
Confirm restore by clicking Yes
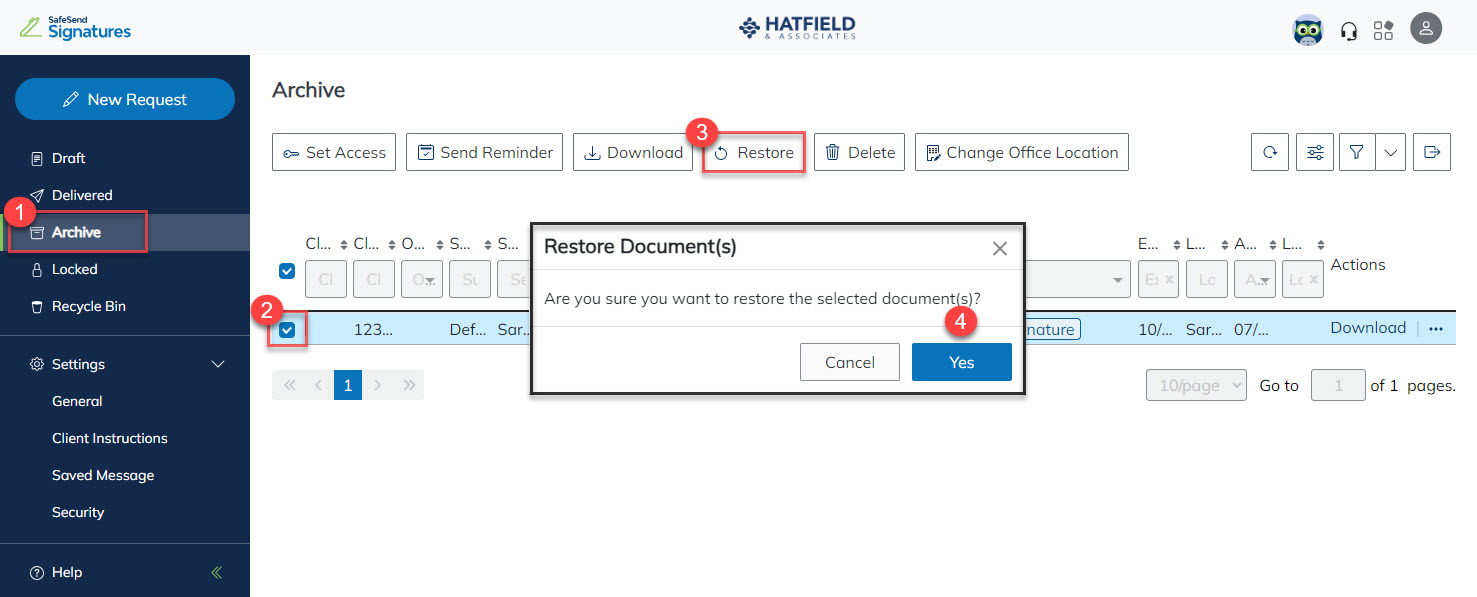[961, 362]
